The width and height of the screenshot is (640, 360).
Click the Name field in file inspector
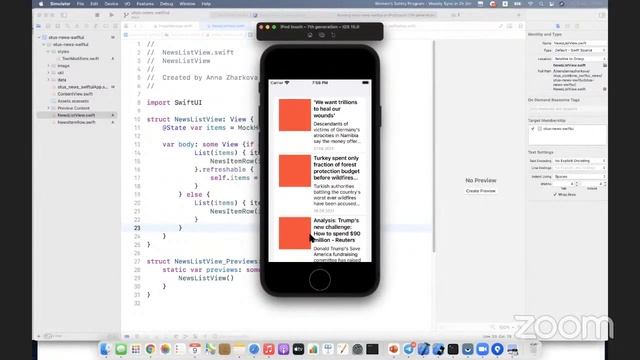[x=580, y=43]
